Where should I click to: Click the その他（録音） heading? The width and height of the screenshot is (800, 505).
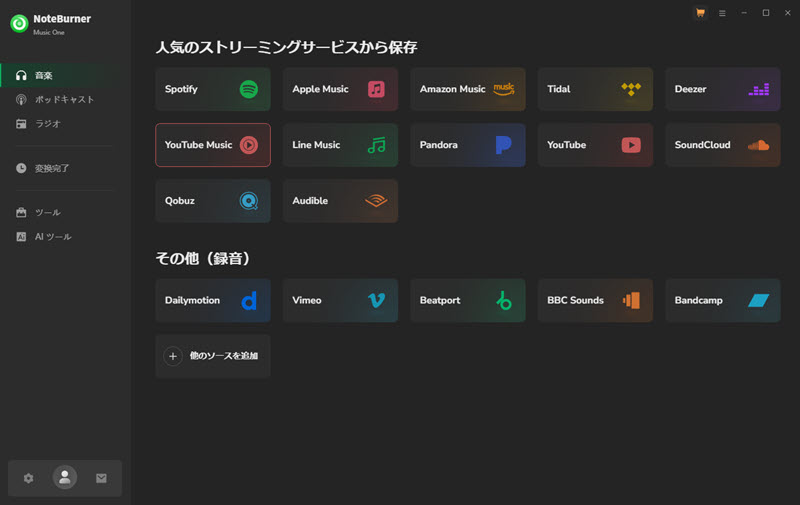[203, 259]
